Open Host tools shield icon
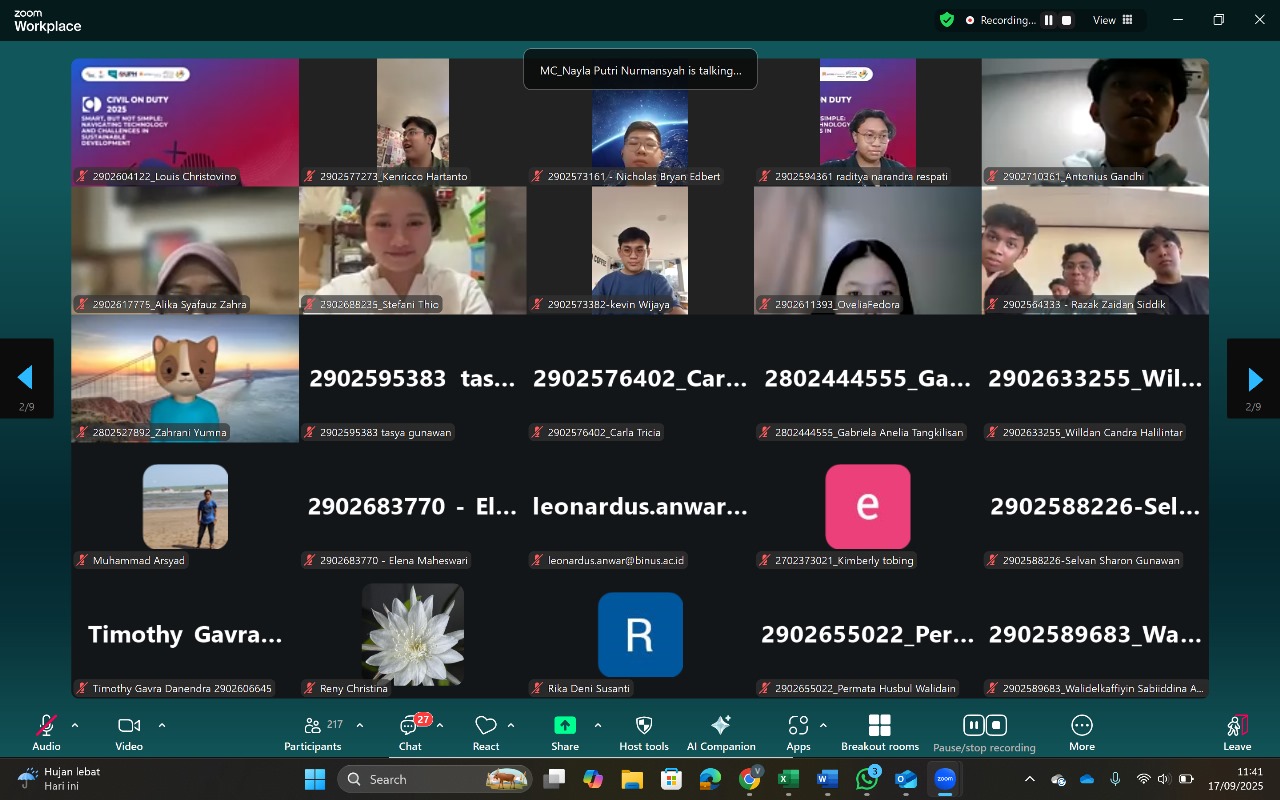Screen dimensions: 1280x800 tap(644, 732)
